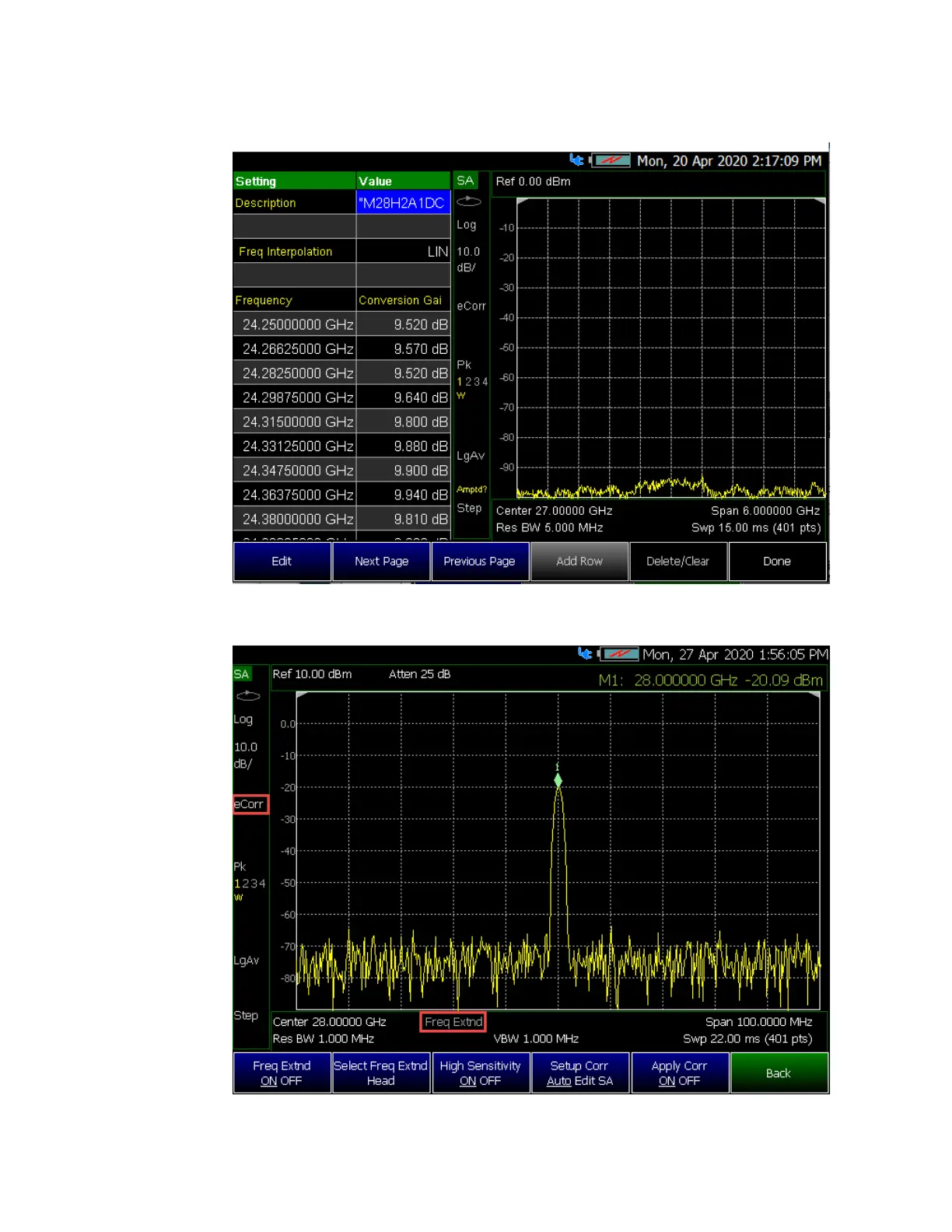Click the connection icon beside upper battery

click(576, 159)
